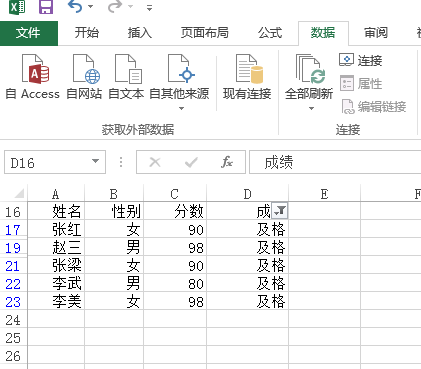Select column B header
The width and height of the screenshot is (421, 369).
point(114,194)
